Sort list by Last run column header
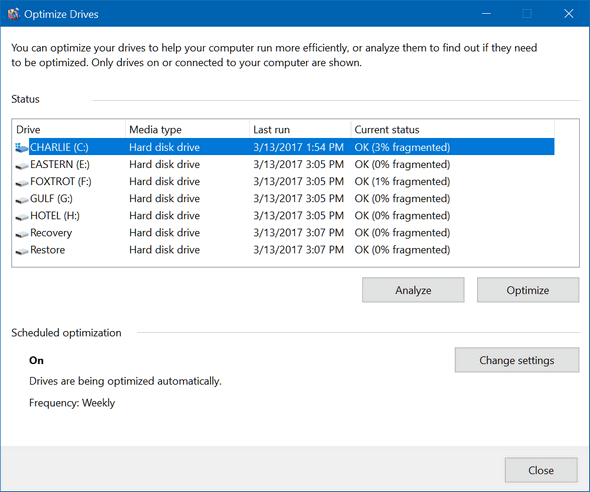Screen dimensions: 590x492 [300, 129]
